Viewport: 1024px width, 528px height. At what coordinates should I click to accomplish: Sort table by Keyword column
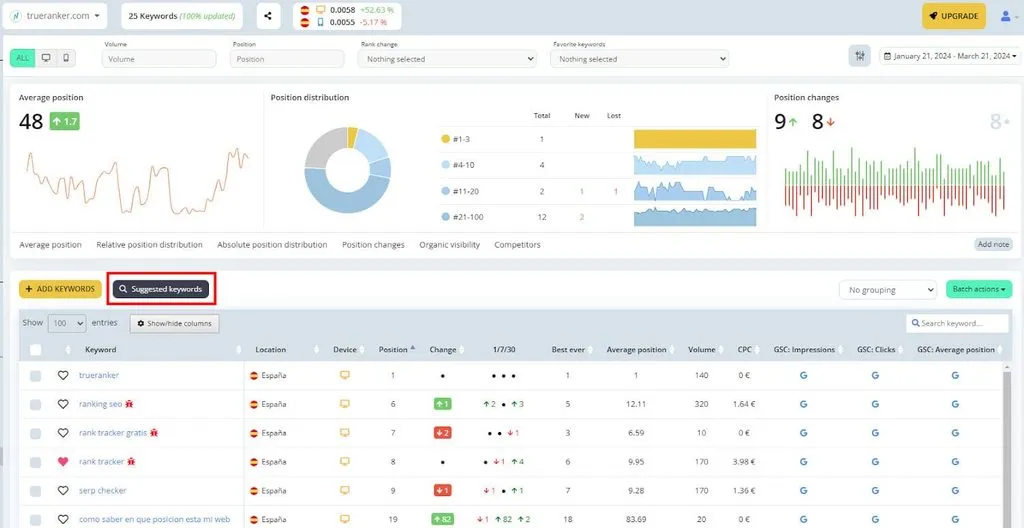(101, 350)
